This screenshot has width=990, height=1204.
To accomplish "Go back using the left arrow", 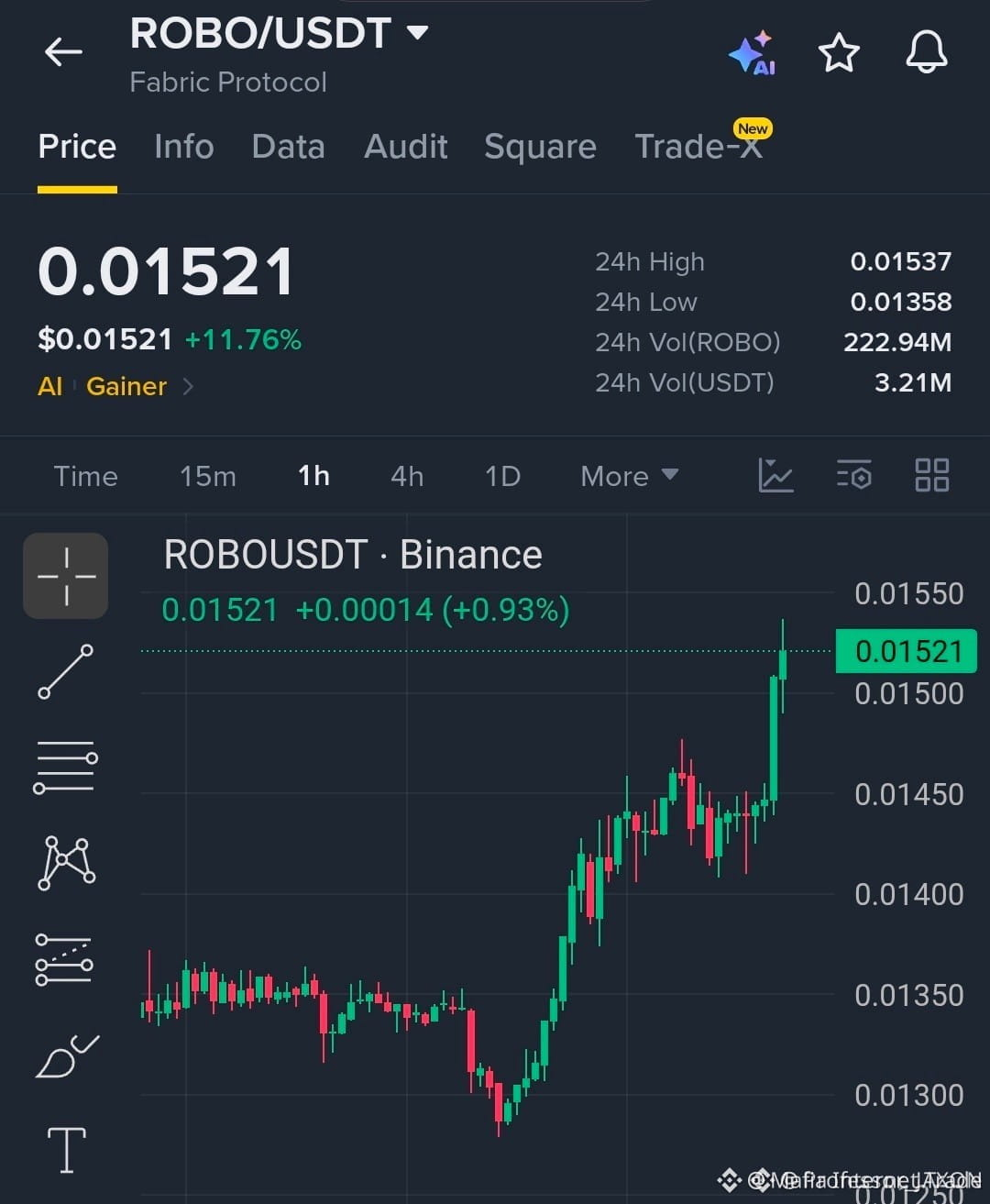I will [63, 52].
